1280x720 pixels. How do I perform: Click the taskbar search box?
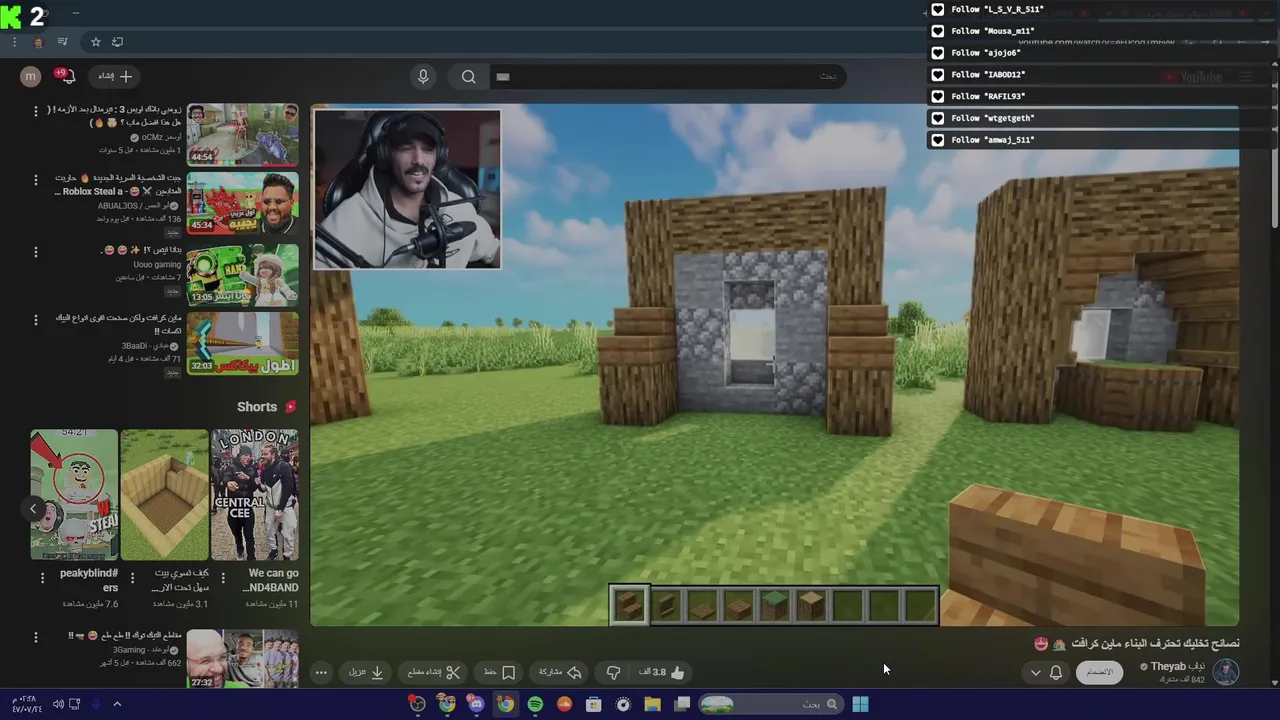[x=770, y=704]
